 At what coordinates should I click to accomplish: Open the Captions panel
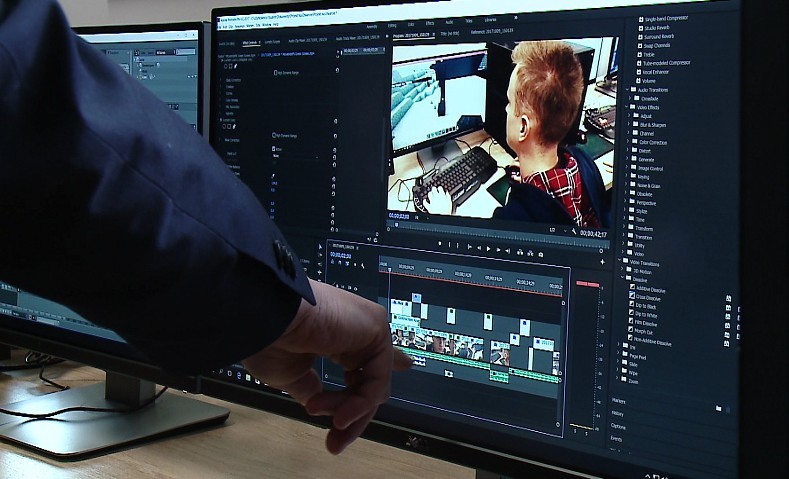(x=618, y=426)
